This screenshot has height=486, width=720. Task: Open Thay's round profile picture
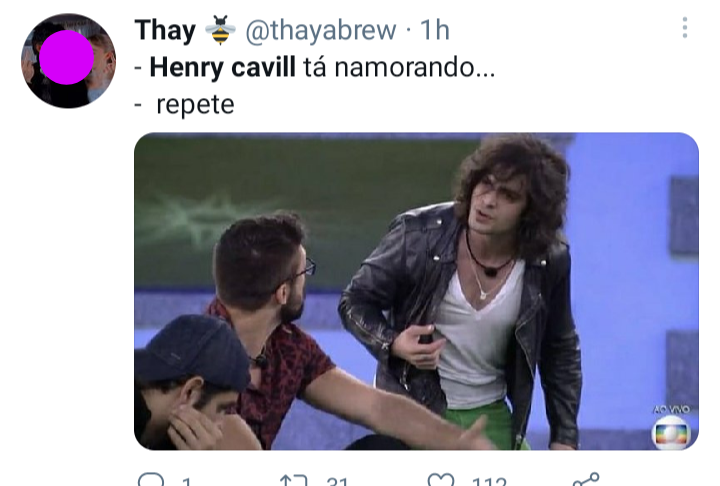(68, 61)
